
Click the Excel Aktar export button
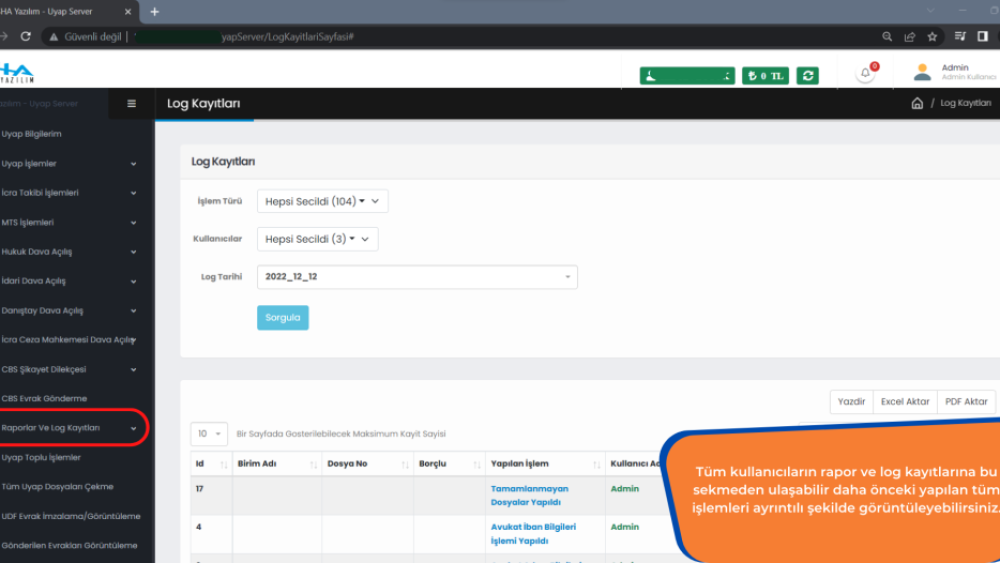[904, 401]
